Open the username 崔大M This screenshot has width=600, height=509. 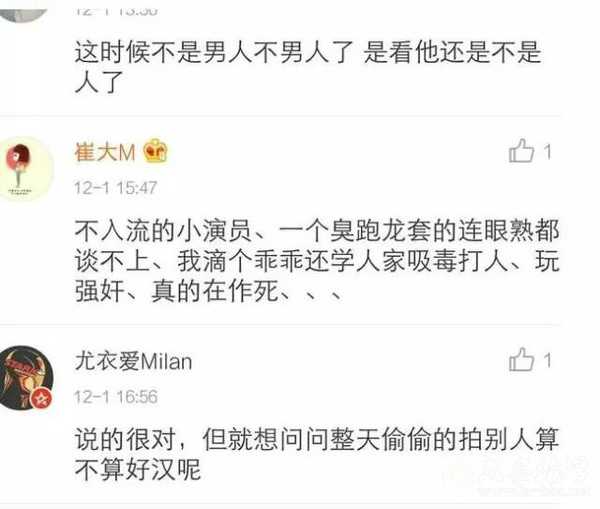(105, 152)
